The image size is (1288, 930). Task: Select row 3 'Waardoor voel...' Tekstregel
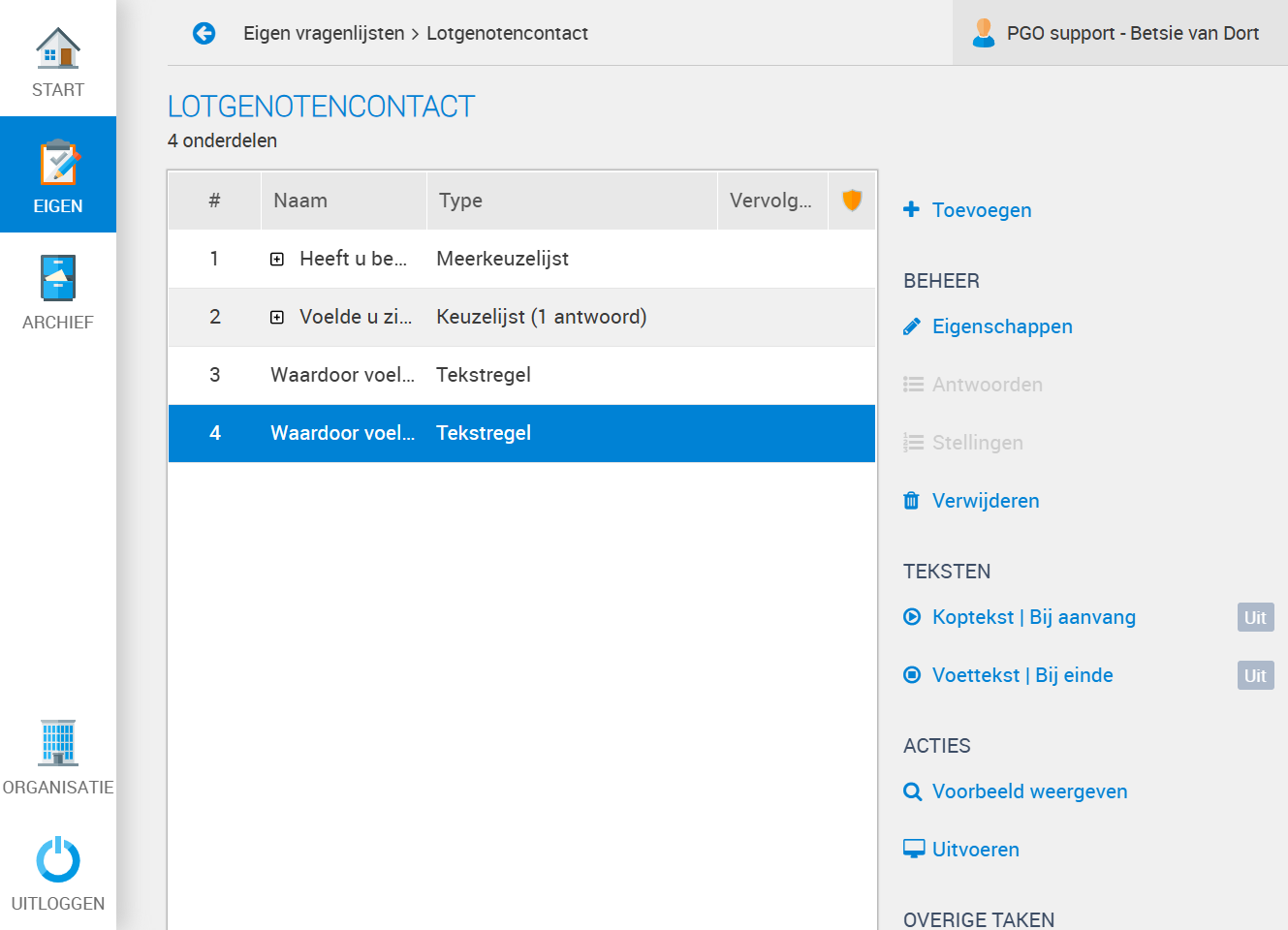pyautogui.click(x=521, y=375)
